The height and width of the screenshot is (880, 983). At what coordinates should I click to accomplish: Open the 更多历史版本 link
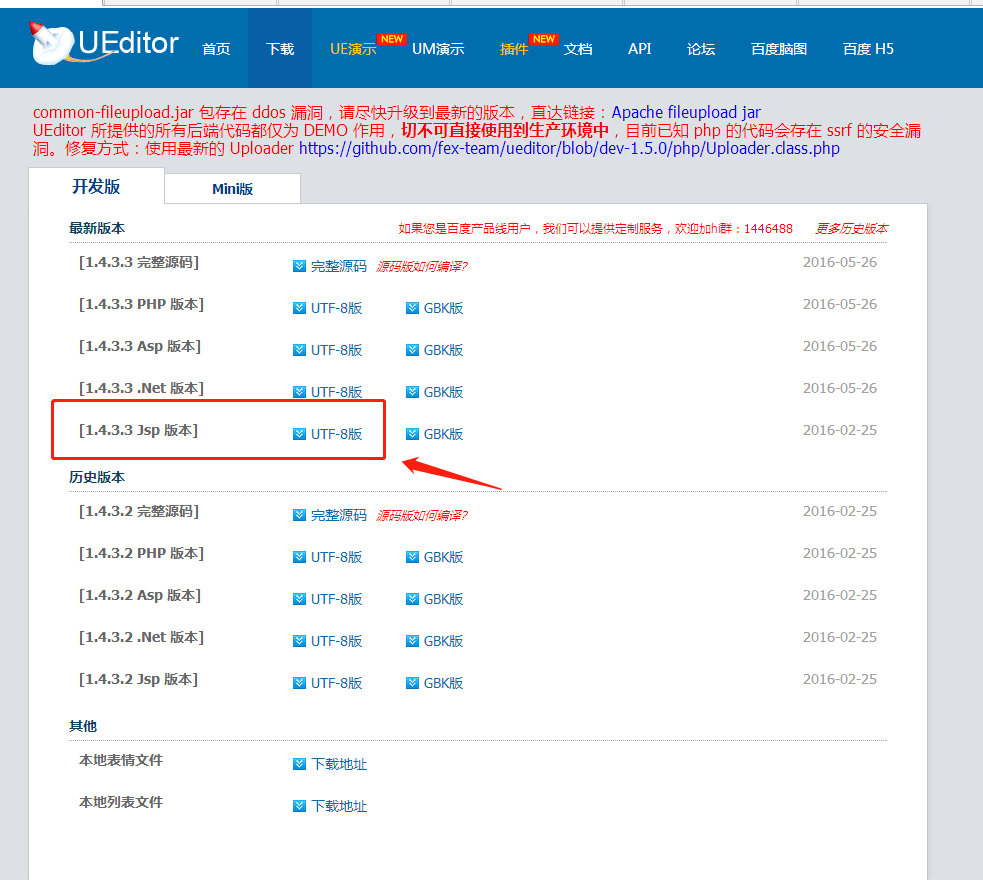click(x=851, y=229)
